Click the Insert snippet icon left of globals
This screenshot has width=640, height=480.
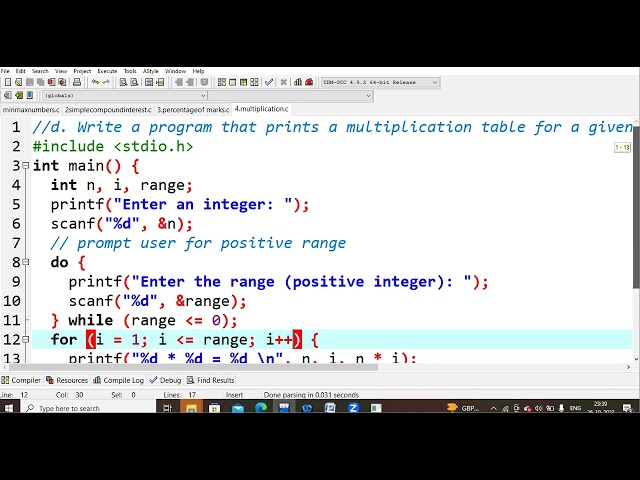7,96
